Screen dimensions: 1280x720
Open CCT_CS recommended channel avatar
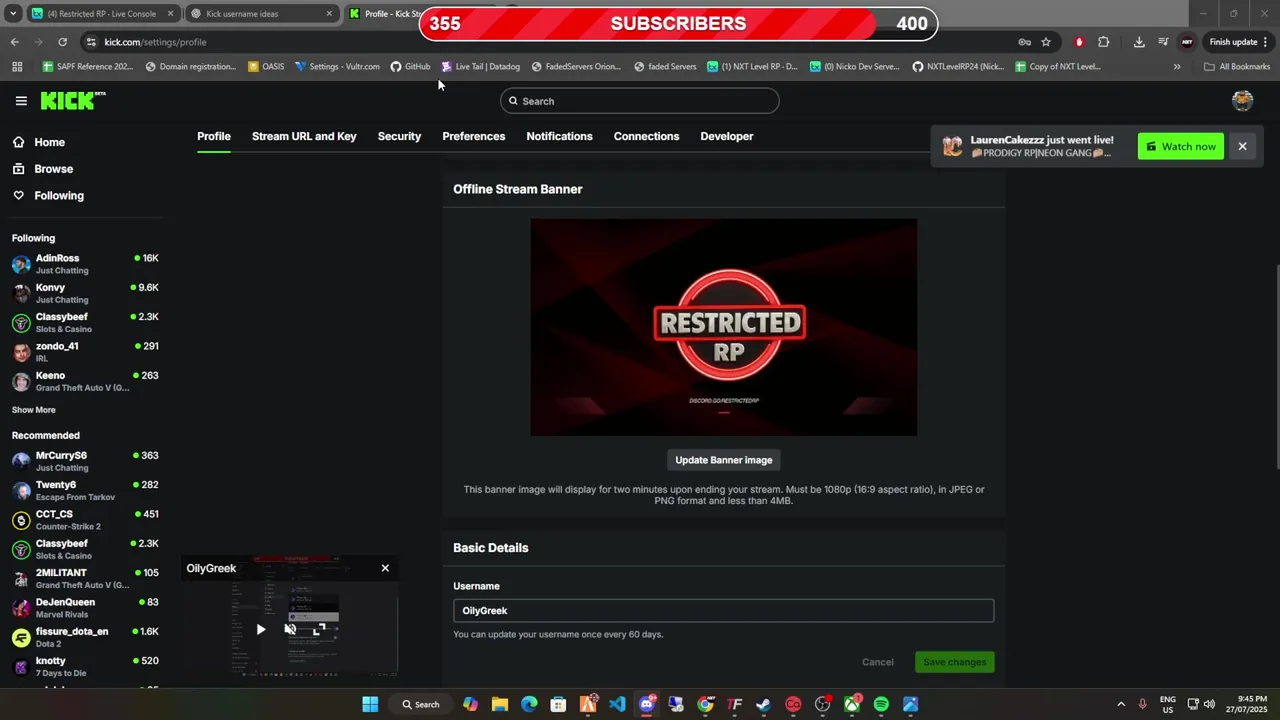pos(21,520)
